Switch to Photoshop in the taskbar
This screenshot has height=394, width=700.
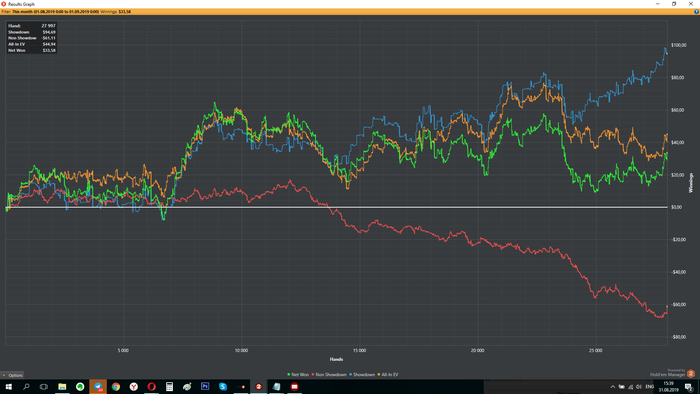205,387
